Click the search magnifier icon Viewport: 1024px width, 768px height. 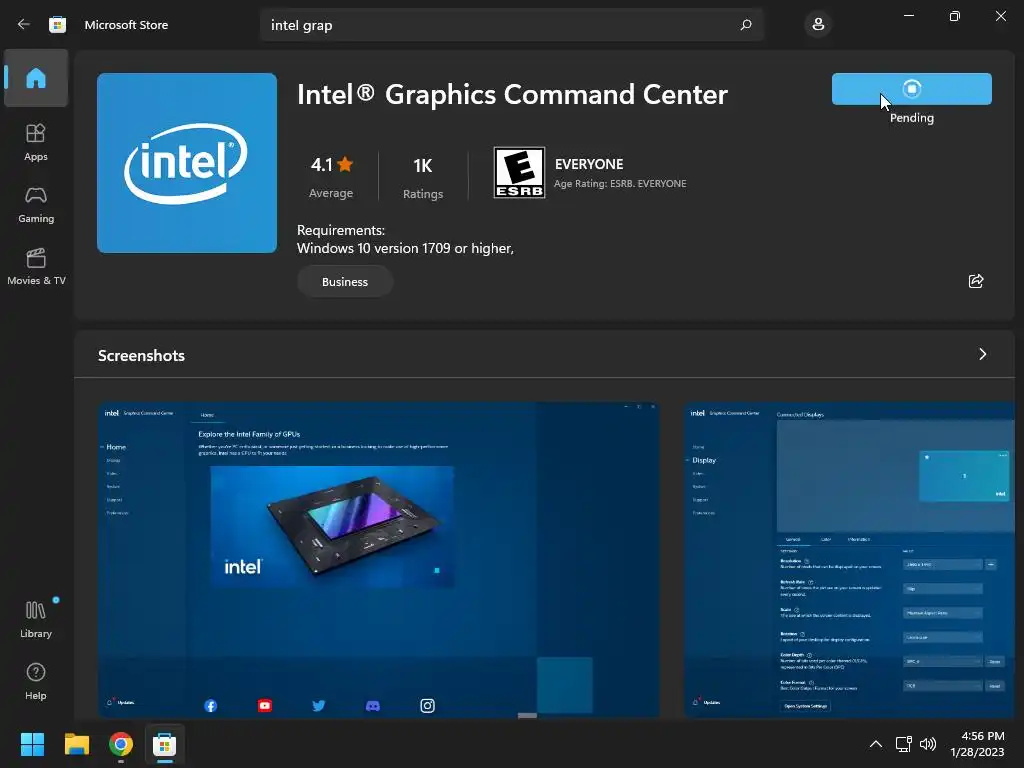746,25
